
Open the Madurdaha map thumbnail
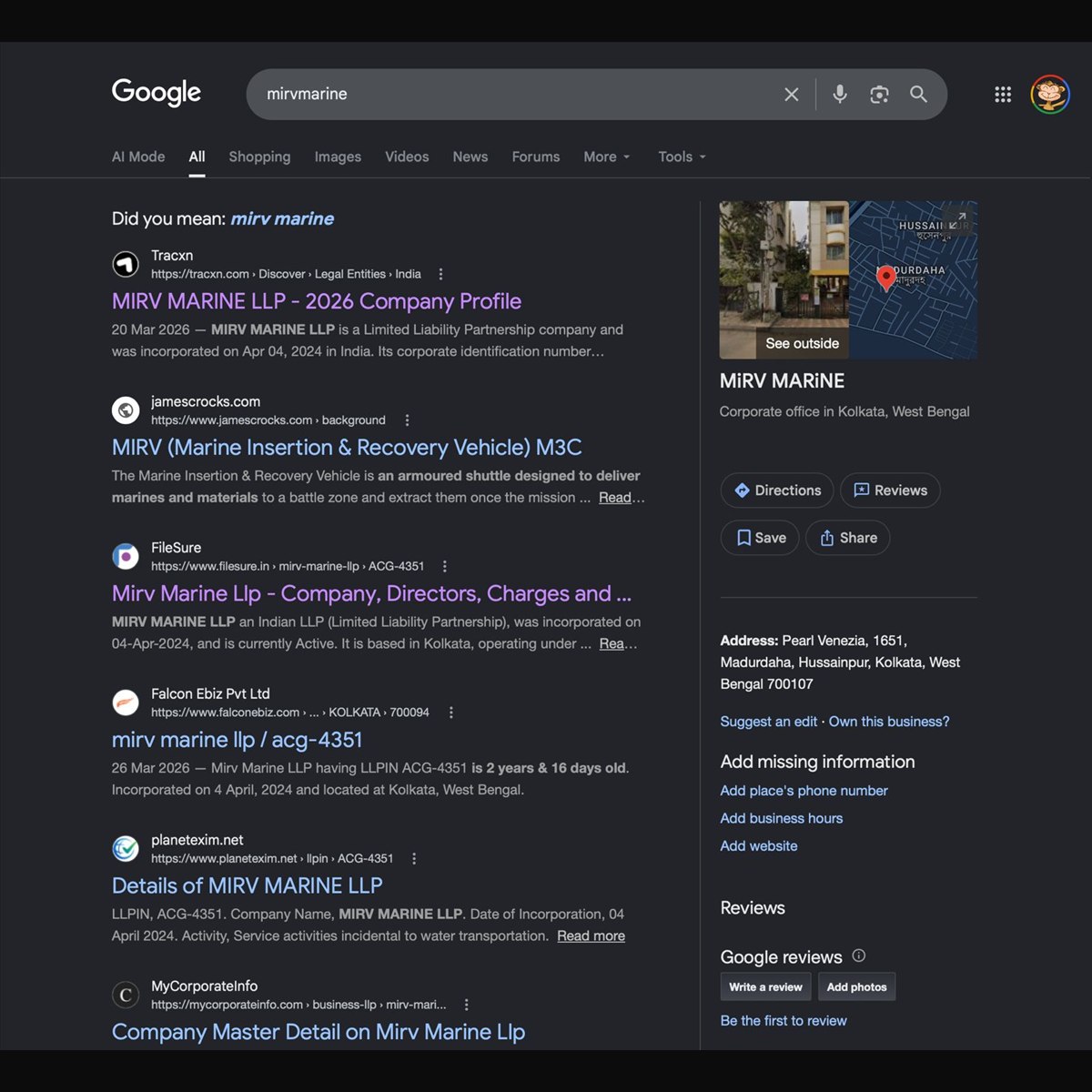[x=913, y=279]
